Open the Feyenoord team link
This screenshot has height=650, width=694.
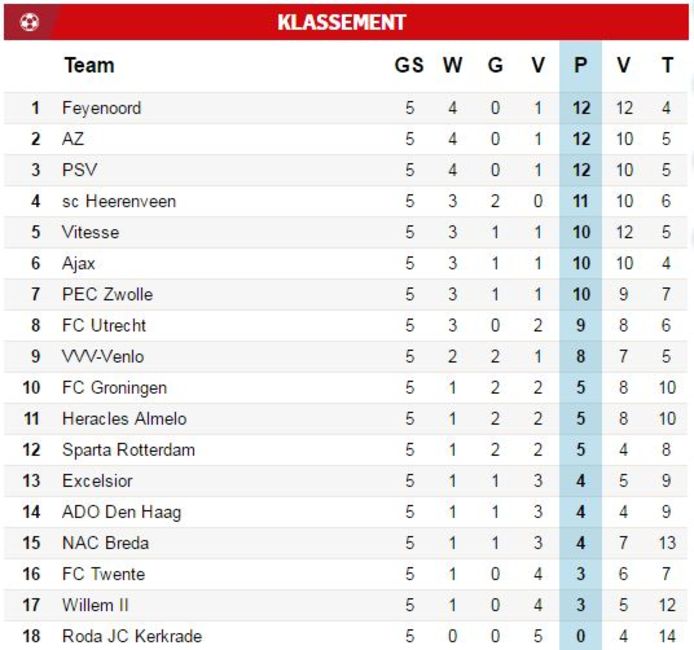[x=101, y=108]
